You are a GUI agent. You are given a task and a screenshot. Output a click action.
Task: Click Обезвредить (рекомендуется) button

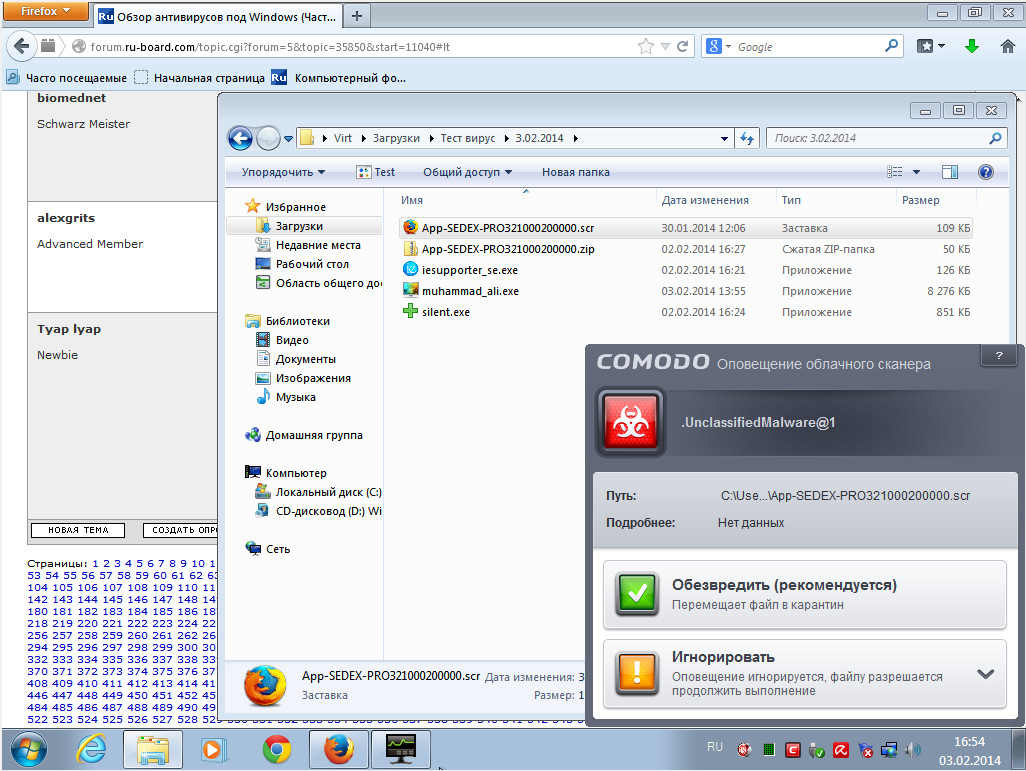(804, 594)
